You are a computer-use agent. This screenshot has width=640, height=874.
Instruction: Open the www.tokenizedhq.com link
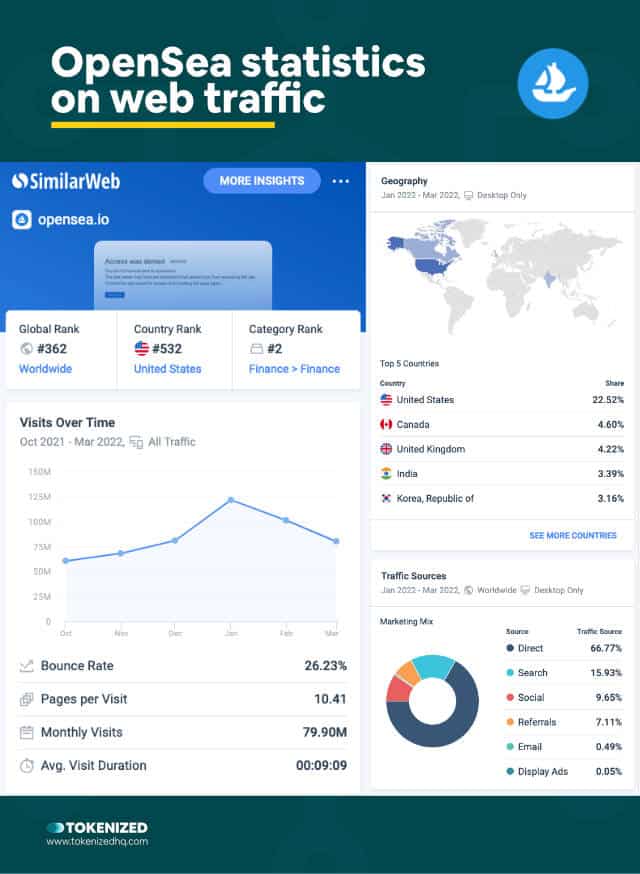coord(97,842)
